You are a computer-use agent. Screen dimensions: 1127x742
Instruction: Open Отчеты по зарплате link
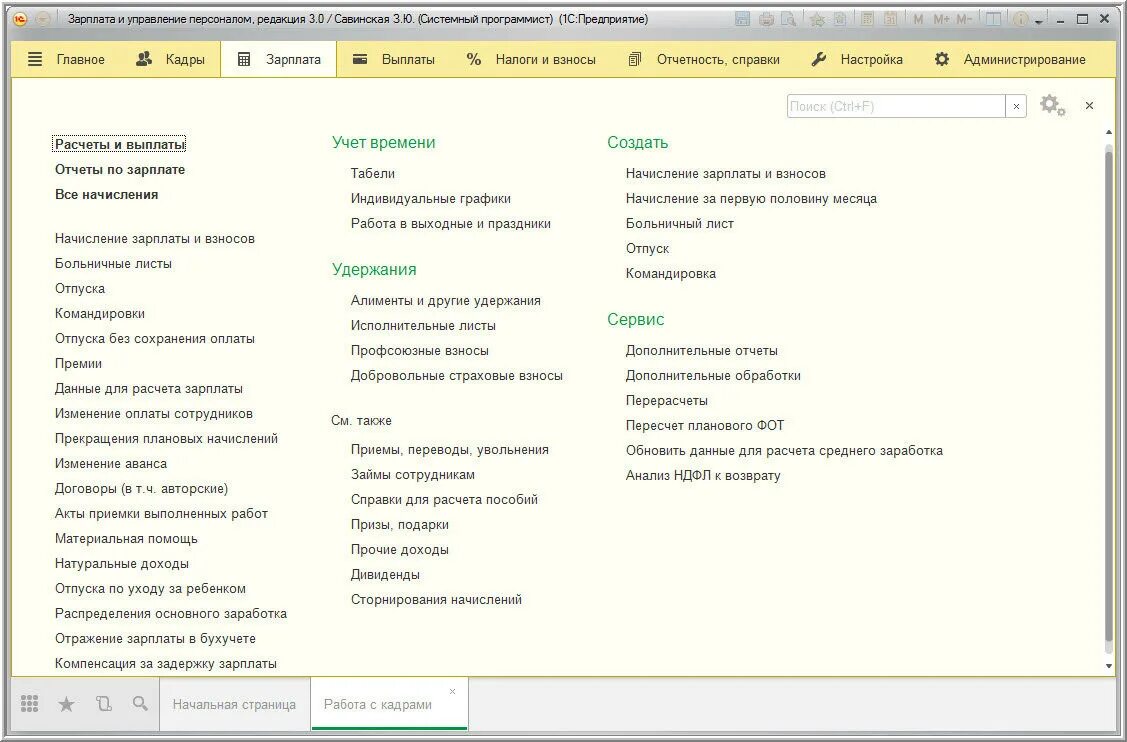click(x=120, y=170)
